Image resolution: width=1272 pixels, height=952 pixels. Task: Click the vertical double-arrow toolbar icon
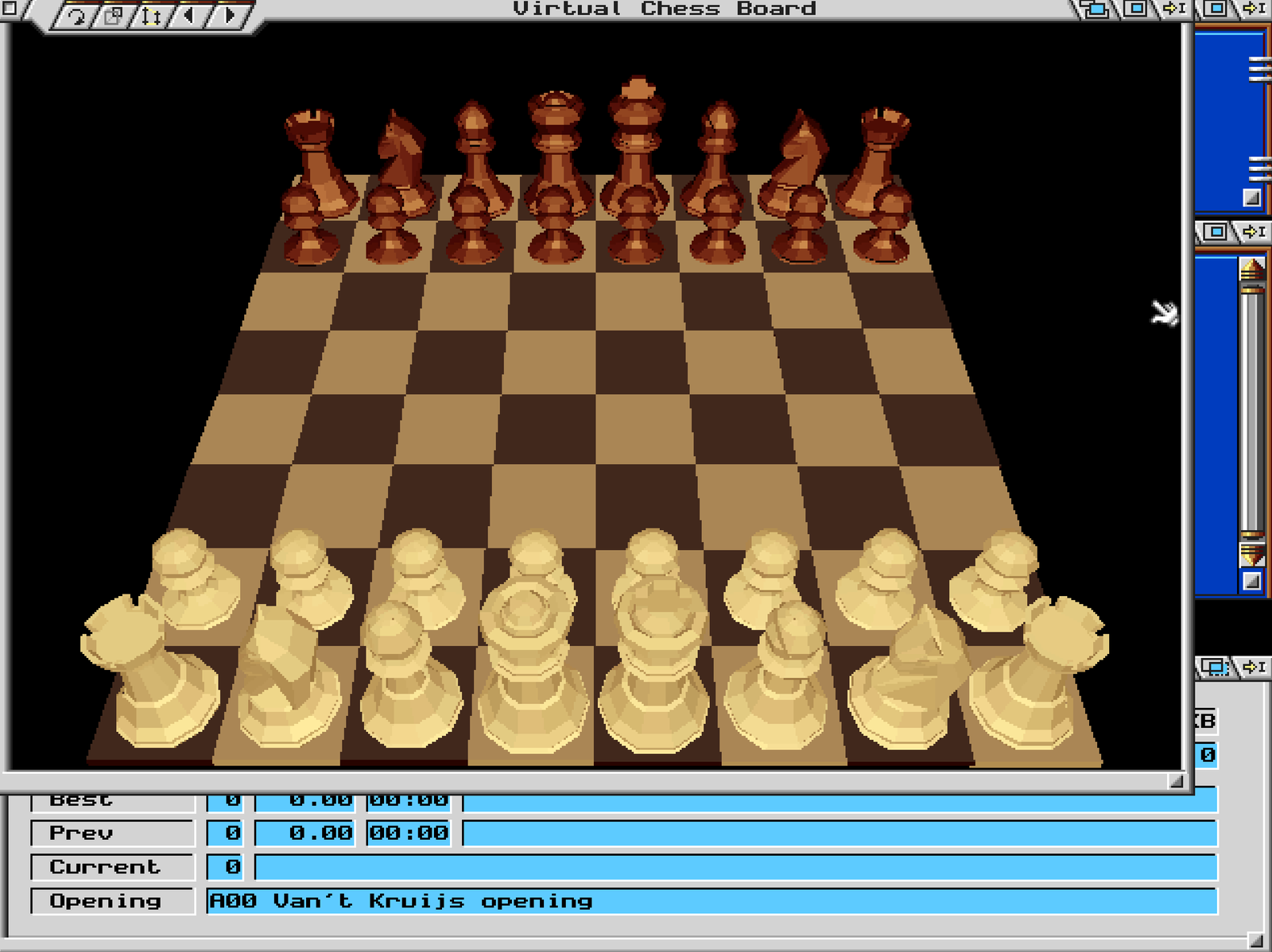(x=152, y=15)
